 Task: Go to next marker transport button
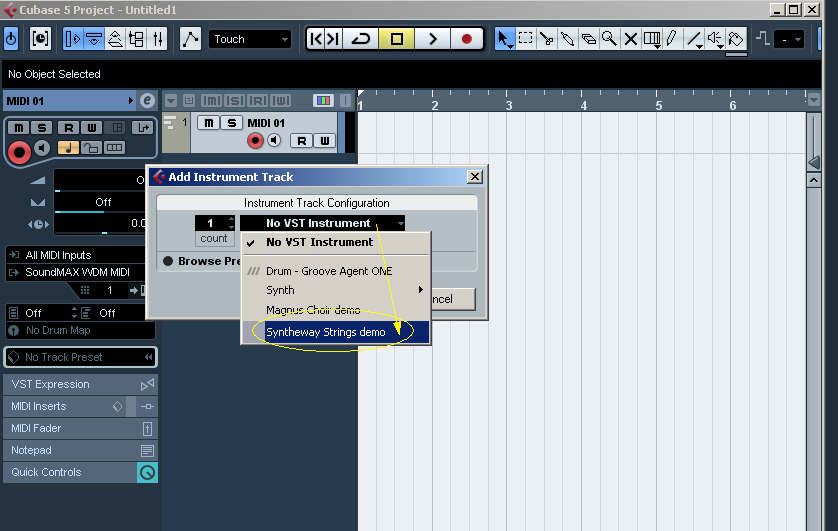pos(333,39)
